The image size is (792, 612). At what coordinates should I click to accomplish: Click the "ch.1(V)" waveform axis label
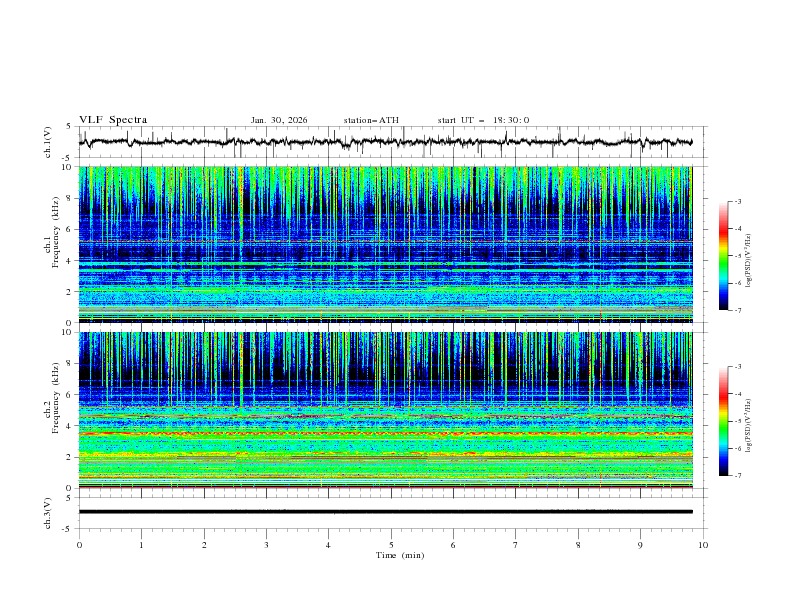(48, 142)
